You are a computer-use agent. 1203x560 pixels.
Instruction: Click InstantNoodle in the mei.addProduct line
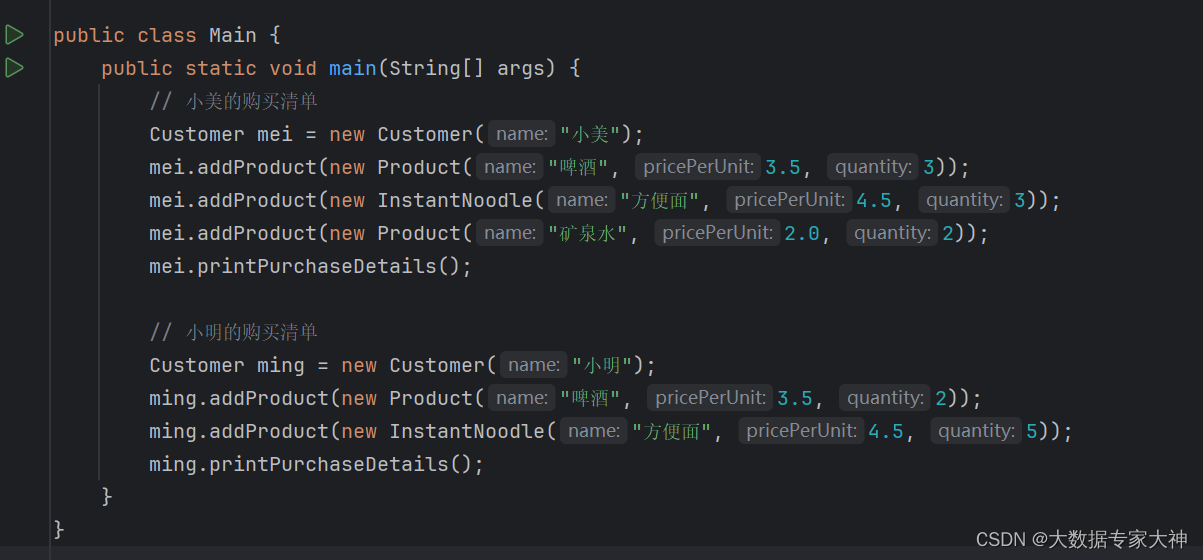click(x=455, y=200)
